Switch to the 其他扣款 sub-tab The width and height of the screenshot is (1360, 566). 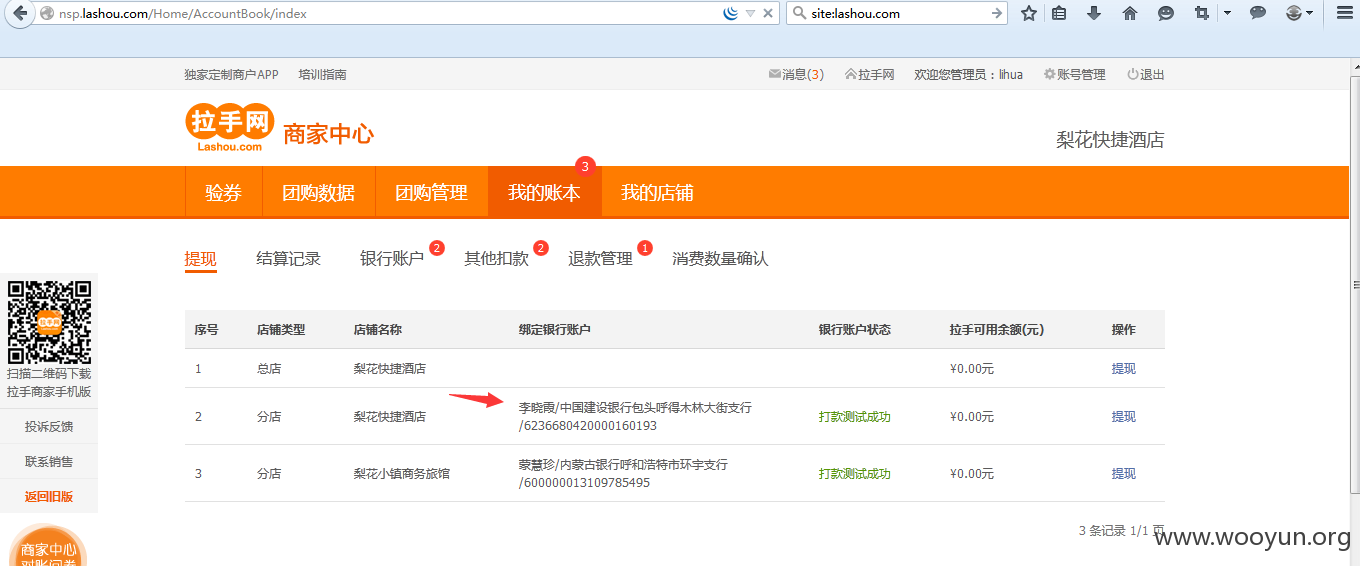(x=496, y=259)
